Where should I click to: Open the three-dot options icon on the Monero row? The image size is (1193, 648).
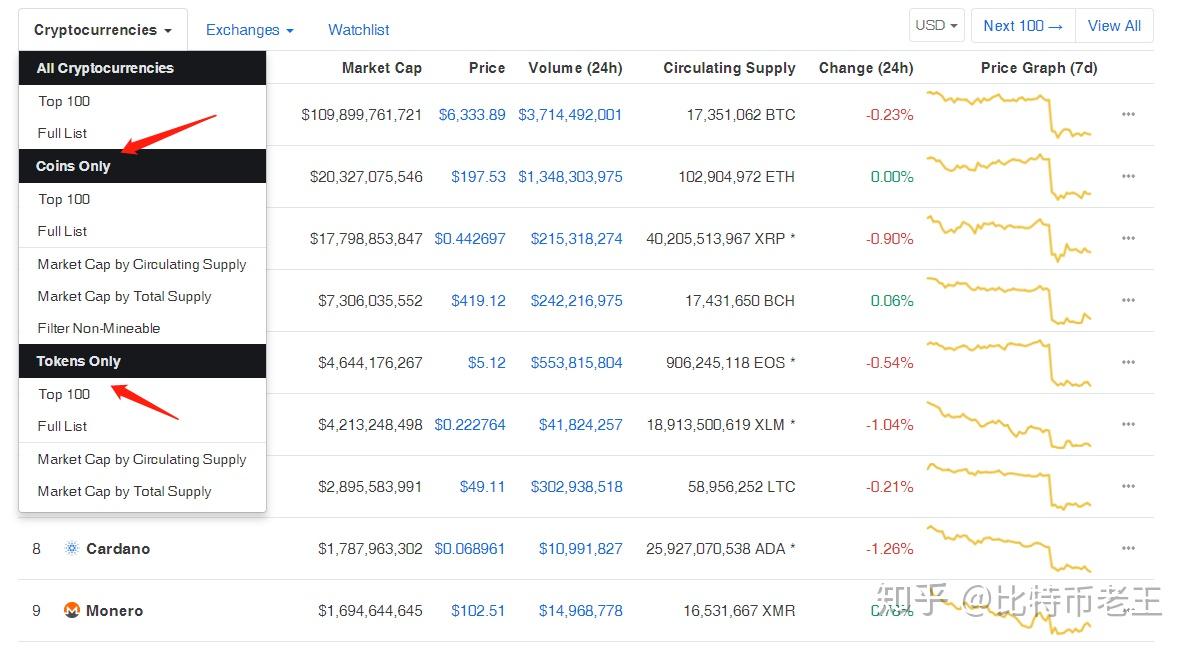(x=1128, y=610)
